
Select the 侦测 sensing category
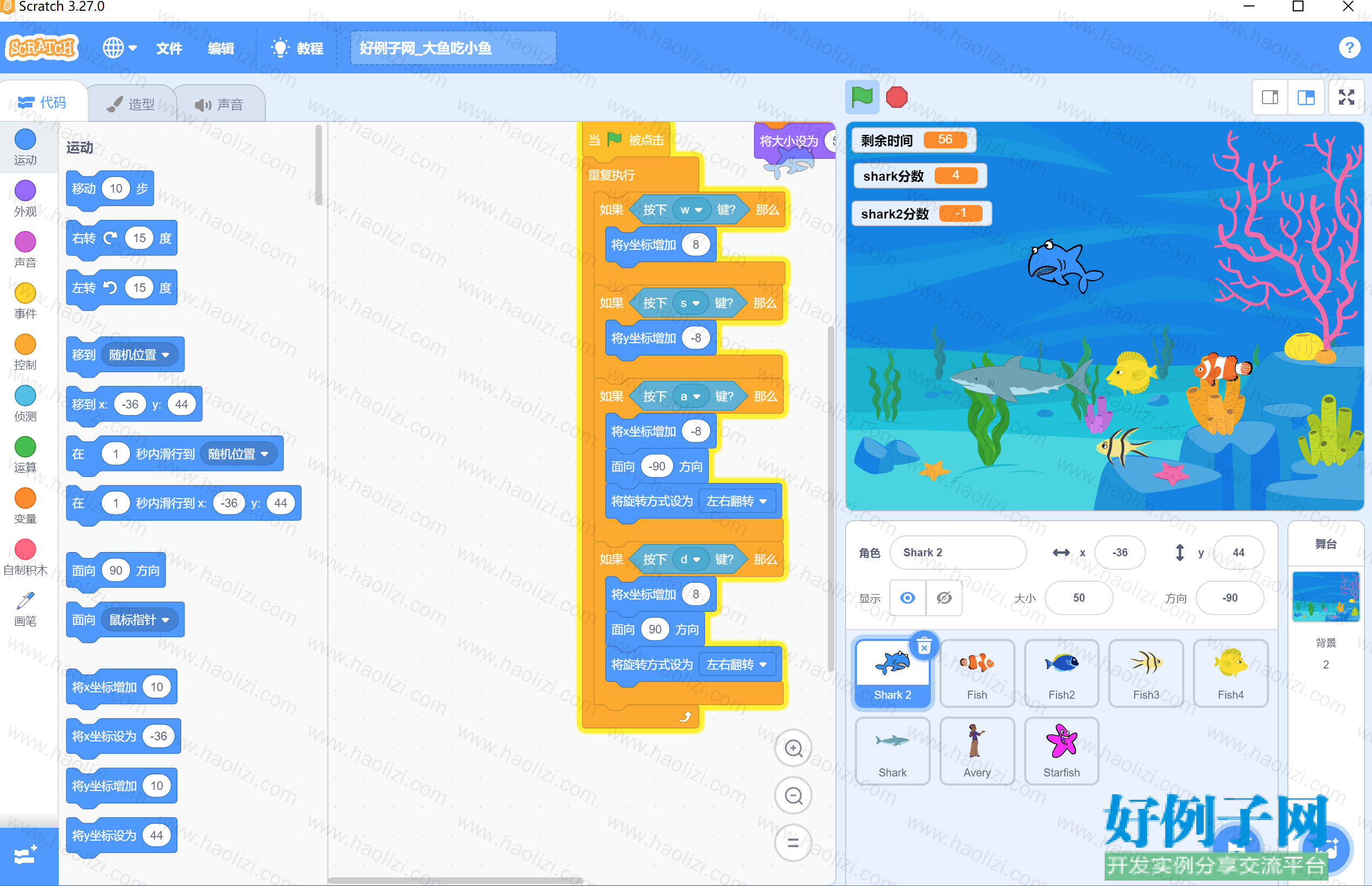(25, 403)
